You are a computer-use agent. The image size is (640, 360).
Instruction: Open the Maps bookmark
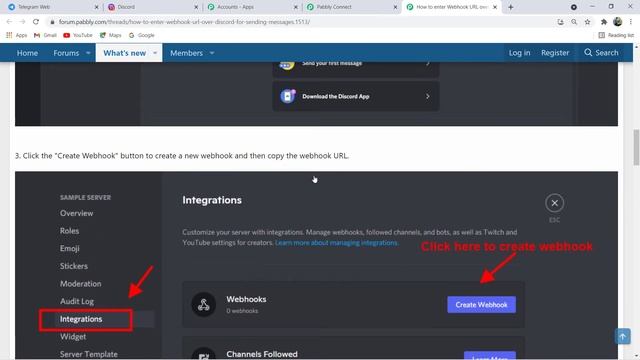[x=111, y=35]
